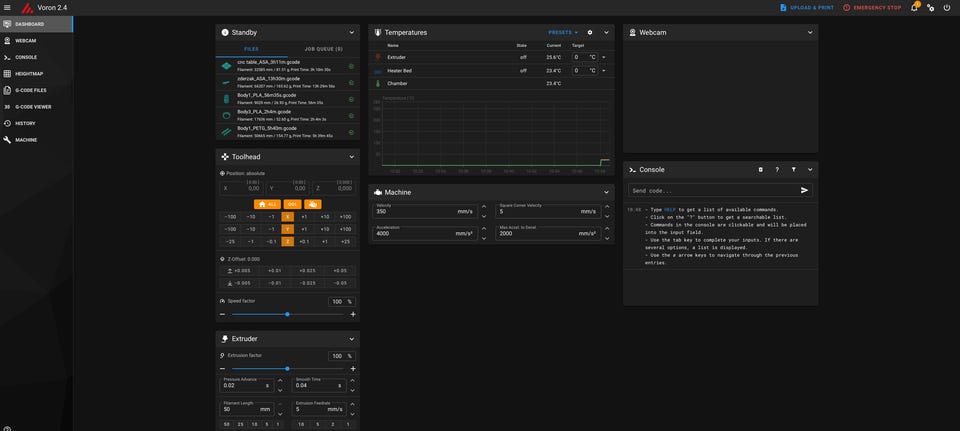960x431 pixels.
Task: Switch to the Job Queue tab
Action: [x=324, y=49]
